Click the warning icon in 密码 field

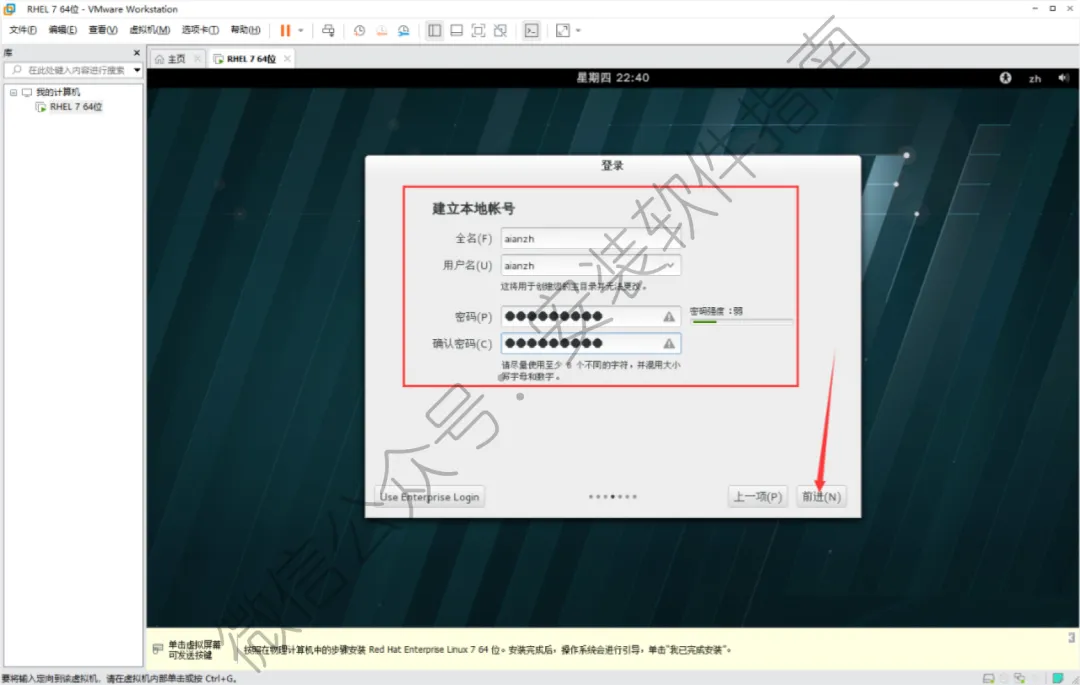[669, 317]
